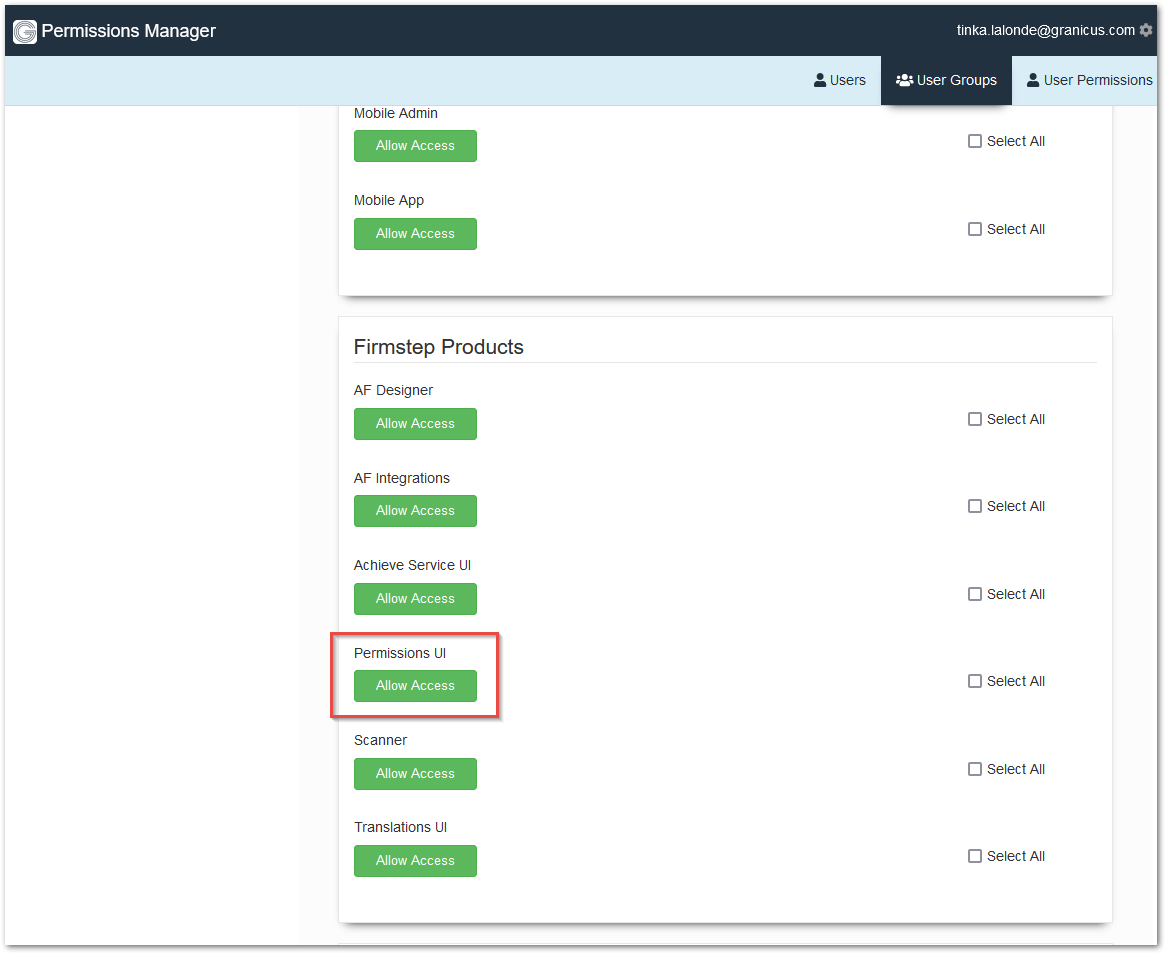Click the Scanner label

(x=381, y=740)
